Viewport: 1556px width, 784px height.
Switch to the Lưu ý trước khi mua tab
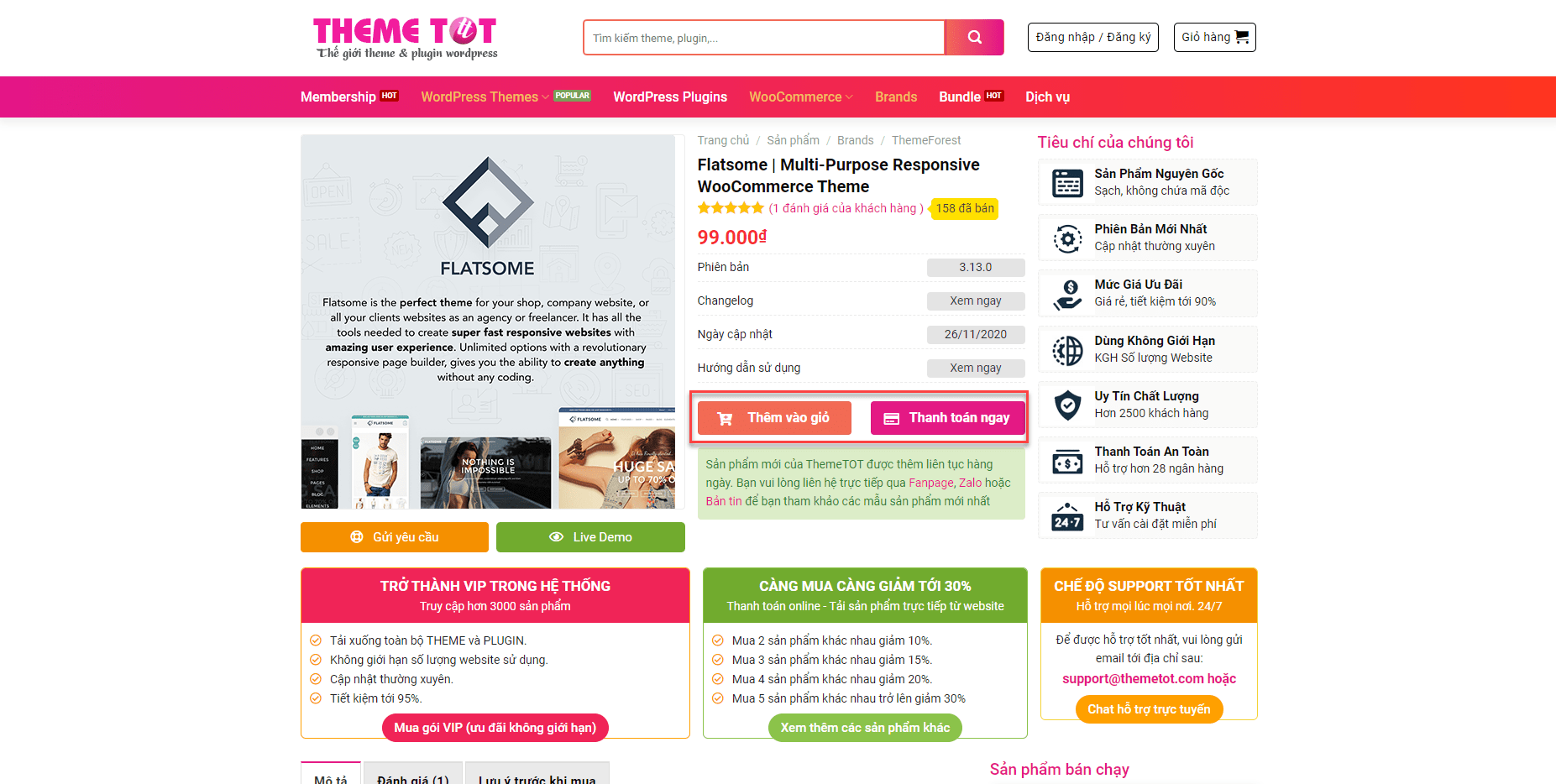(x=537, y=774)
